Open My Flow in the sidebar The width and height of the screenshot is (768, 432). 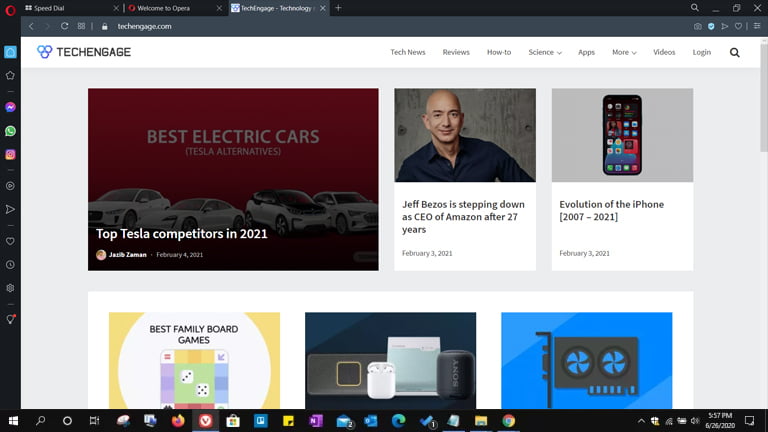(10, 210)
